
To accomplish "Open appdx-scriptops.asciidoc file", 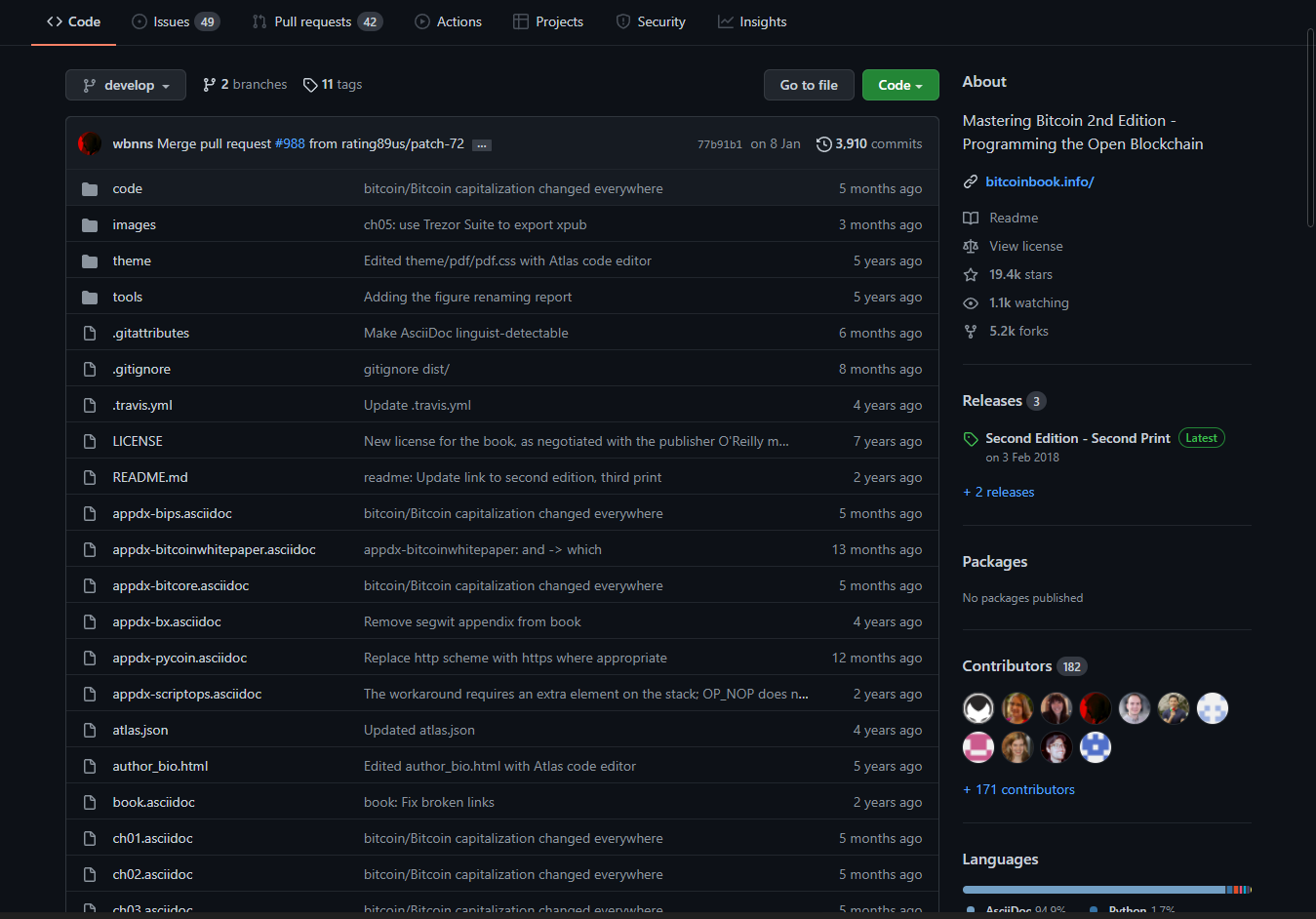I will pyautogui.click(x=187, y=695).
